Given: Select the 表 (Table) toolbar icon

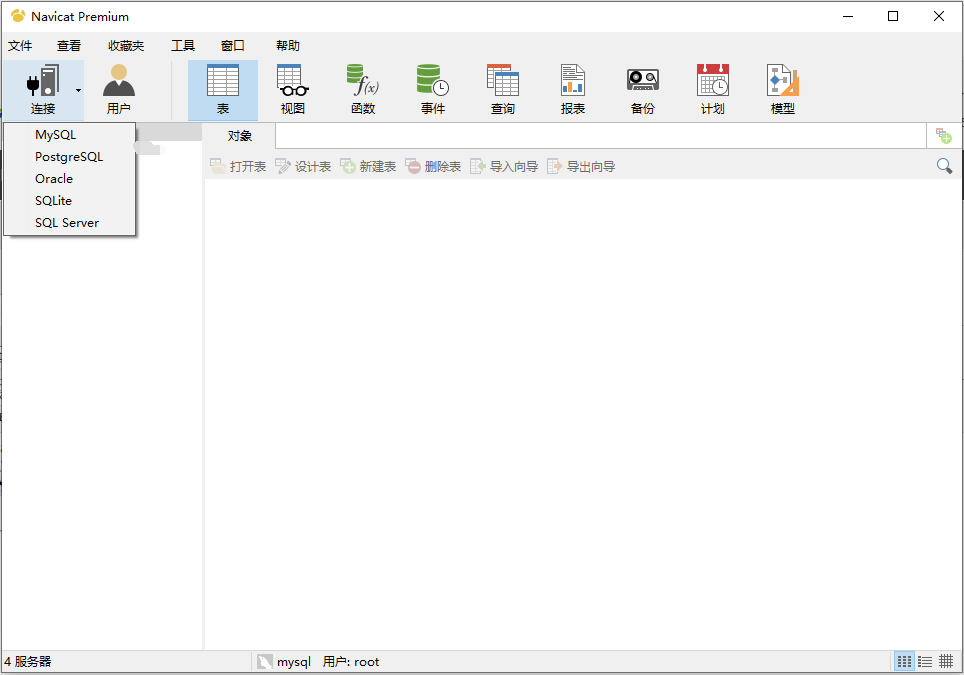Looking at the screenshot, I should (223, 90).
